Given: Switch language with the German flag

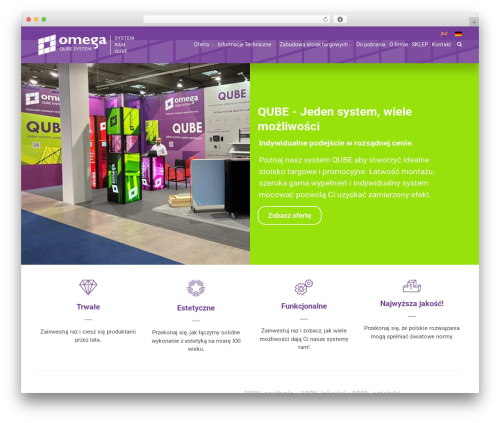Looking at the screenshot, I should click(x=458, y=34).
